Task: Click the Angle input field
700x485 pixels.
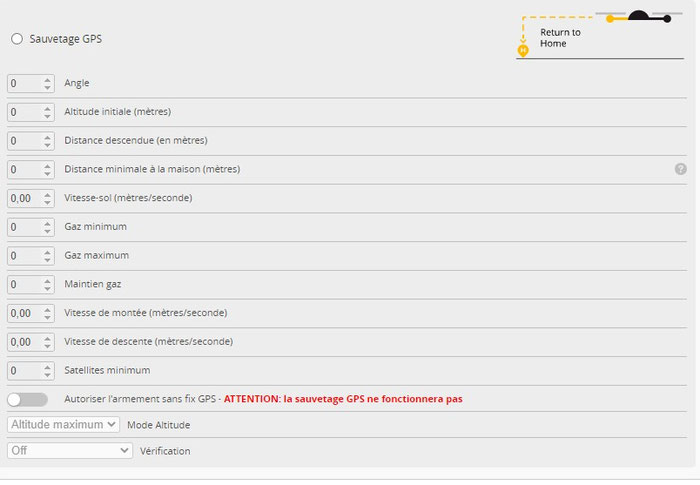Action: point(30,84)
